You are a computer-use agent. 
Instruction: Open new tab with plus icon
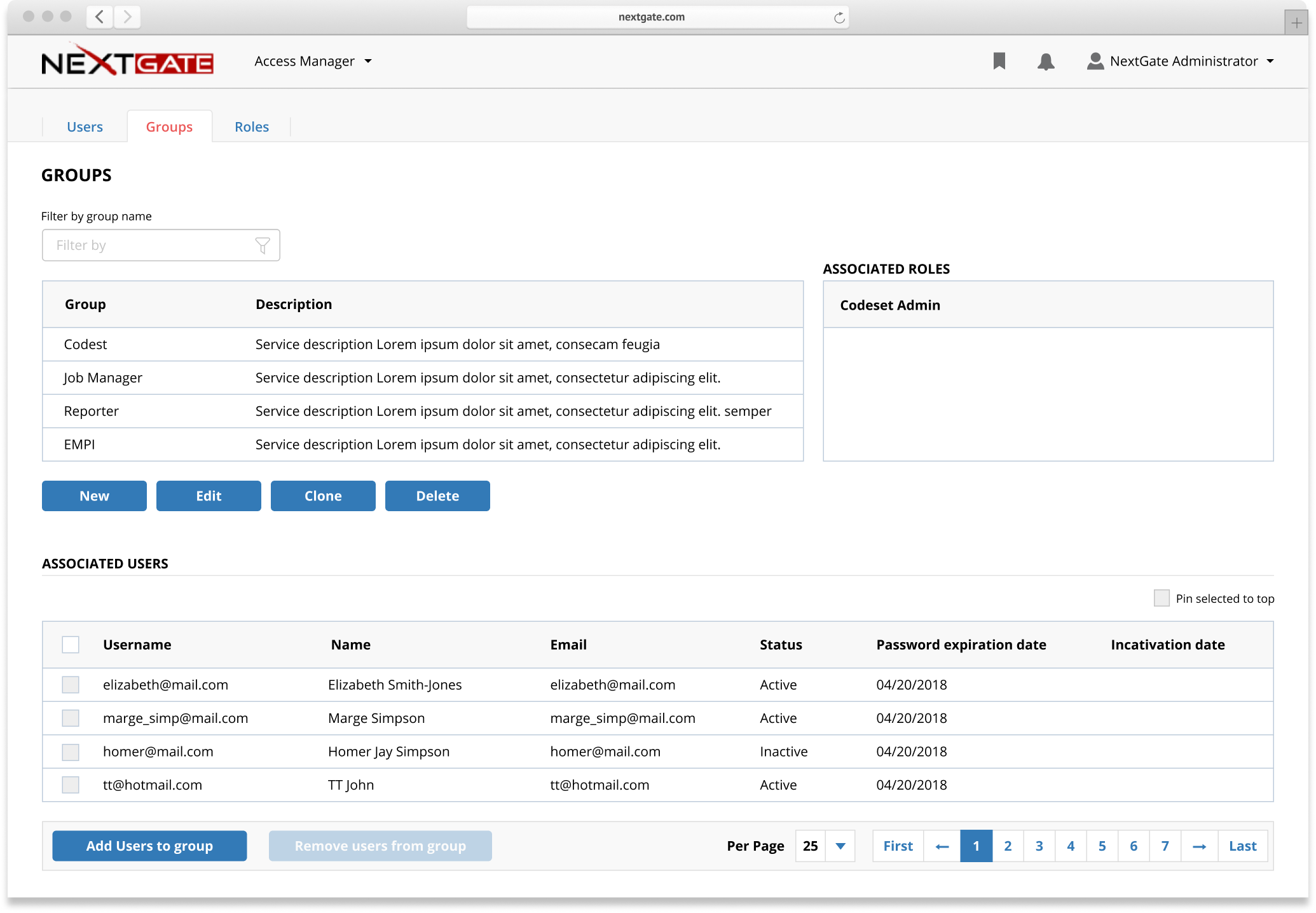(1296, 23)
